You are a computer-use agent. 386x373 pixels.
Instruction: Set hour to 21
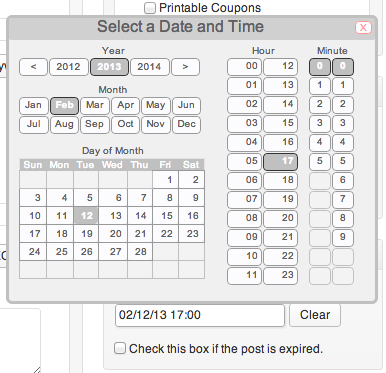[x=281, y=238]
